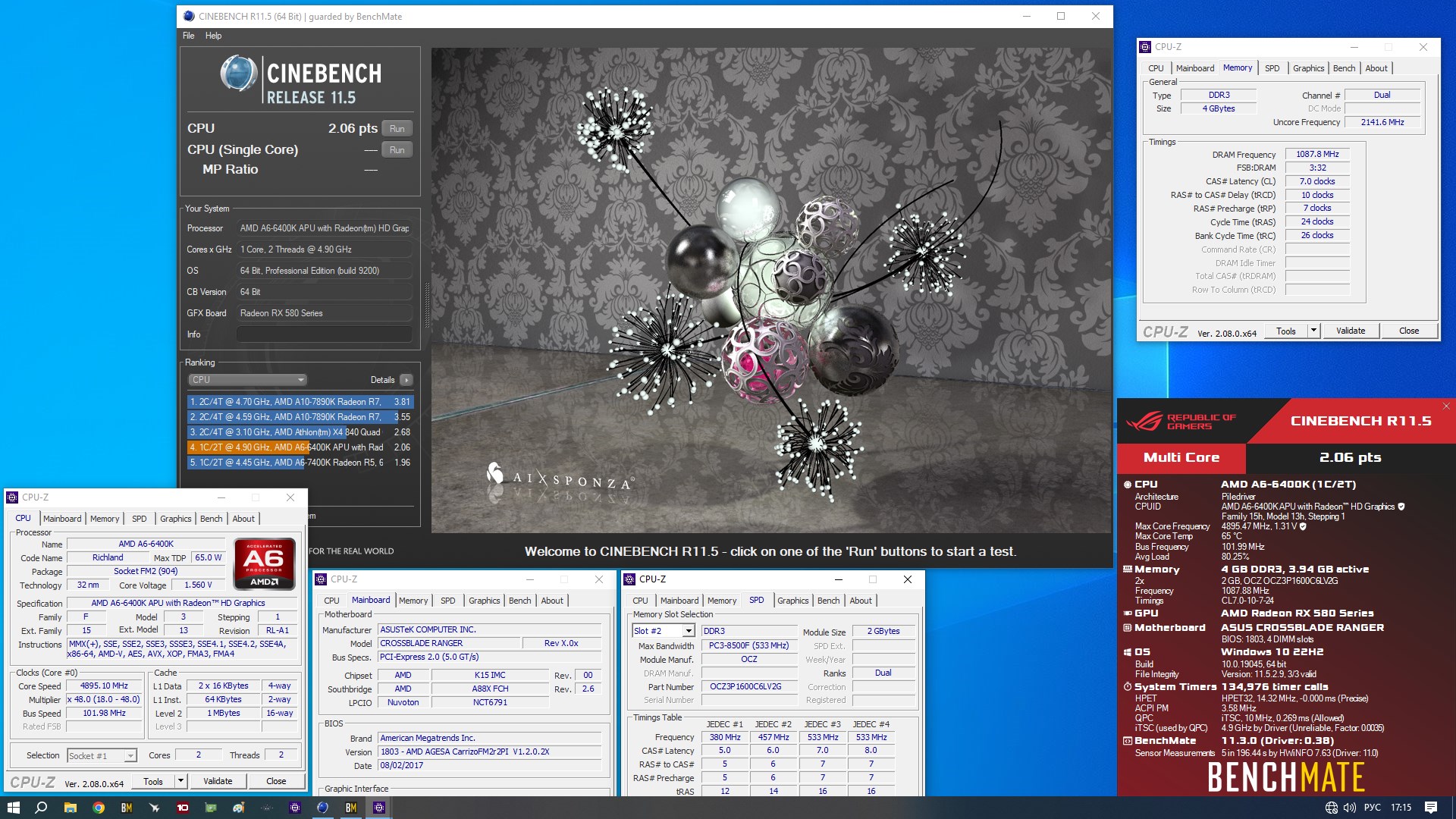Click the CPU chip icon in BenchMate panel
Image resolution: width=1456 pixels, height=819 pixels.
pyautogui.click(x=1128, y=484)
